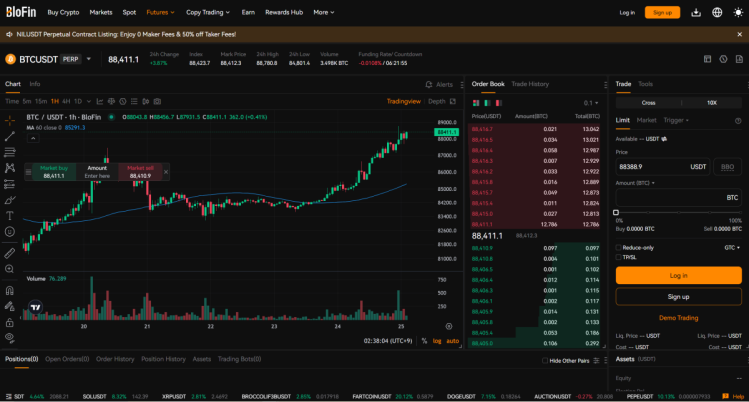This screenshot has width=749, height=402.
Task: Enable the Reduce-only checkbox
Action: pyautogui.click(x=619, y=247)
